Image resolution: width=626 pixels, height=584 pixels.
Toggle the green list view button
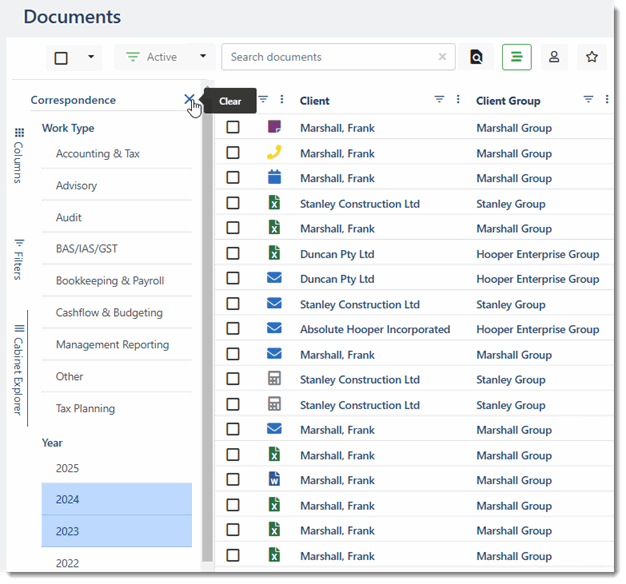(x=517, y=57)
